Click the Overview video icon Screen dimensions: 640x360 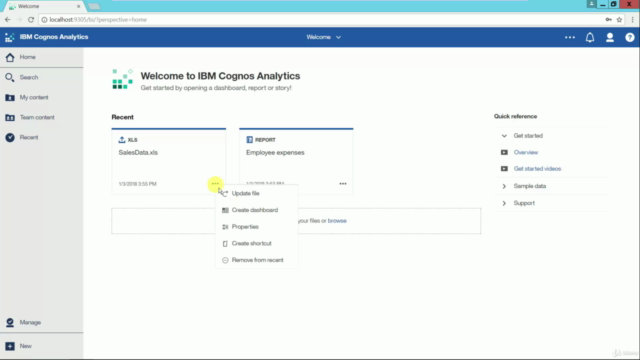pyautogui.click(x=504, y=152)
